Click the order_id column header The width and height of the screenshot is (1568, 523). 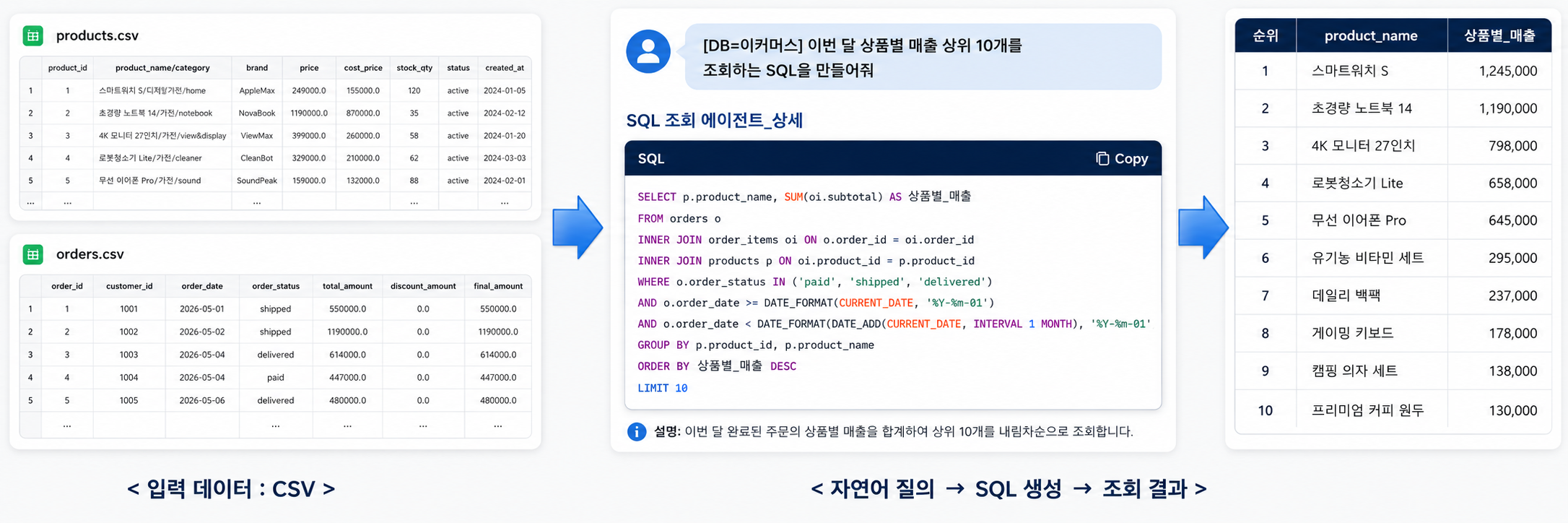click(x=67, y=286)
